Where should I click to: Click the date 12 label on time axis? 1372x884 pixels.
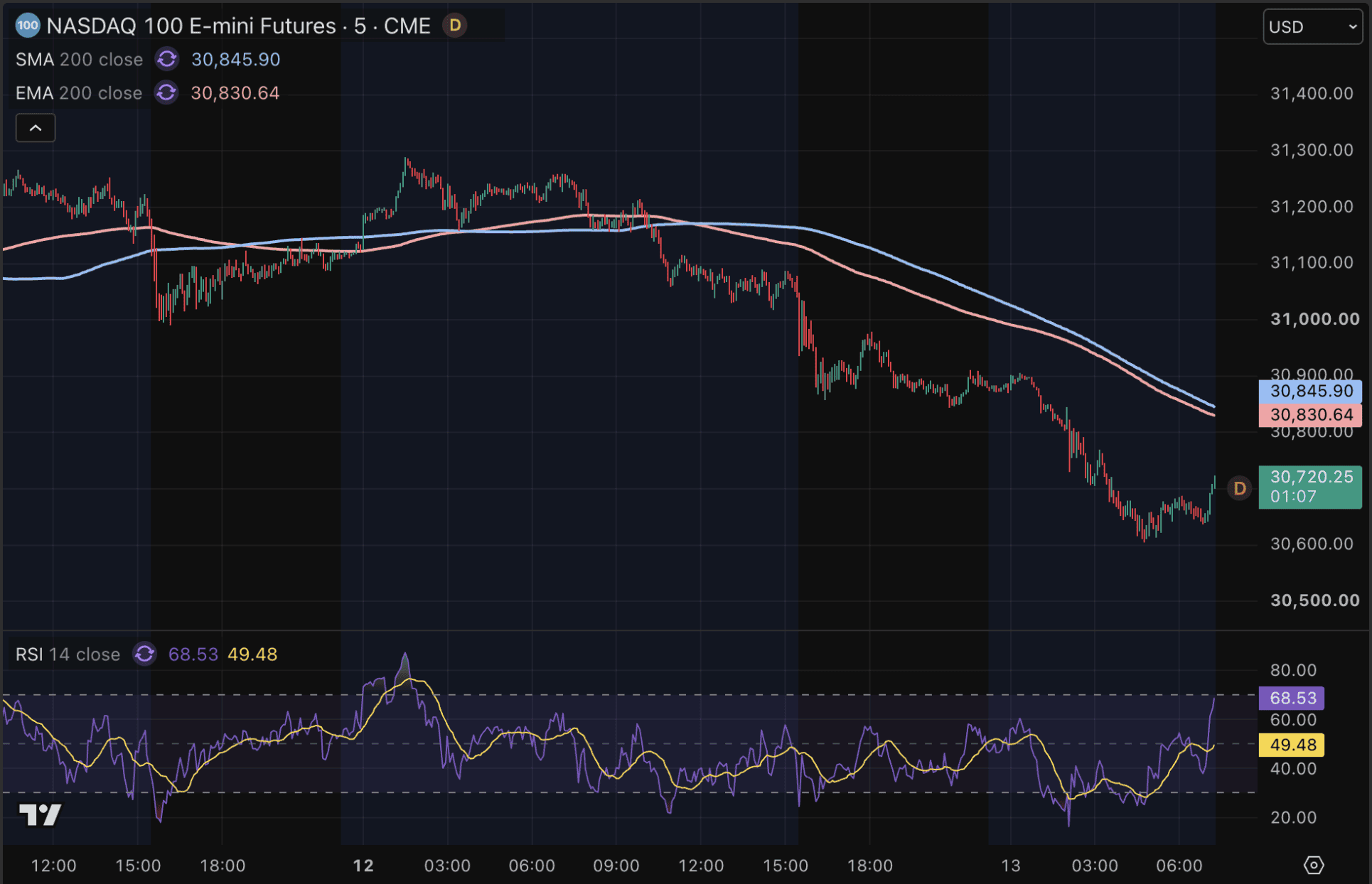click(363, 866)
